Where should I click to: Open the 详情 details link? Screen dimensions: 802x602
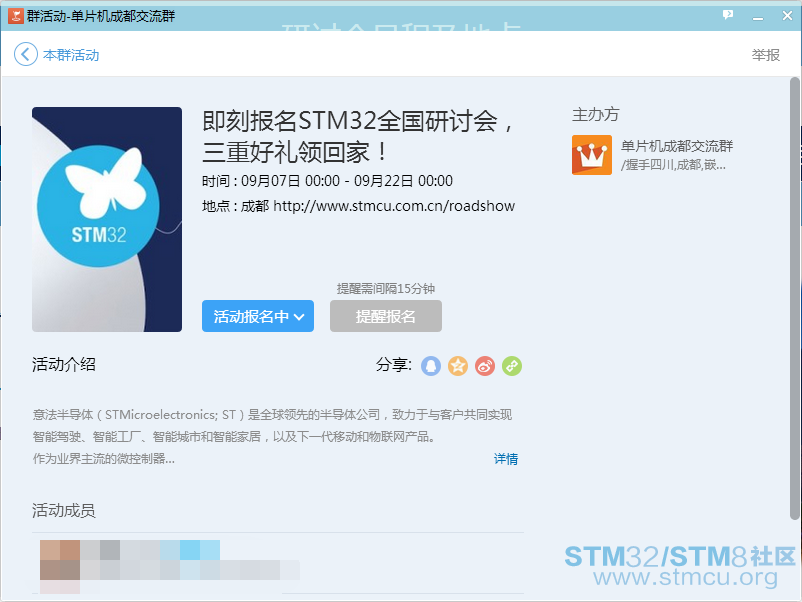506,459
